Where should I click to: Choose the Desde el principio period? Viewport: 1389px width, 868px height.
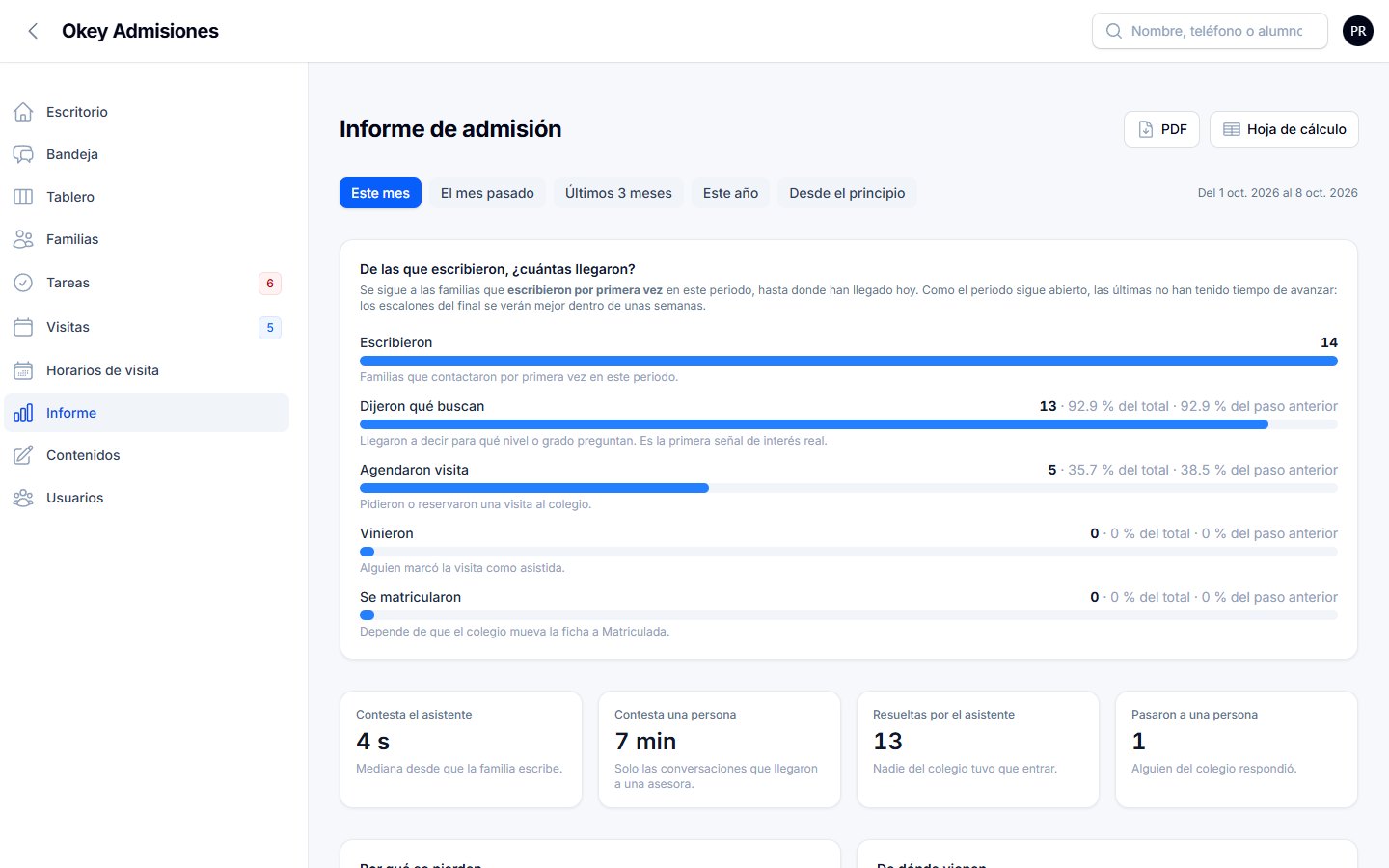click(x=847, y=193)
